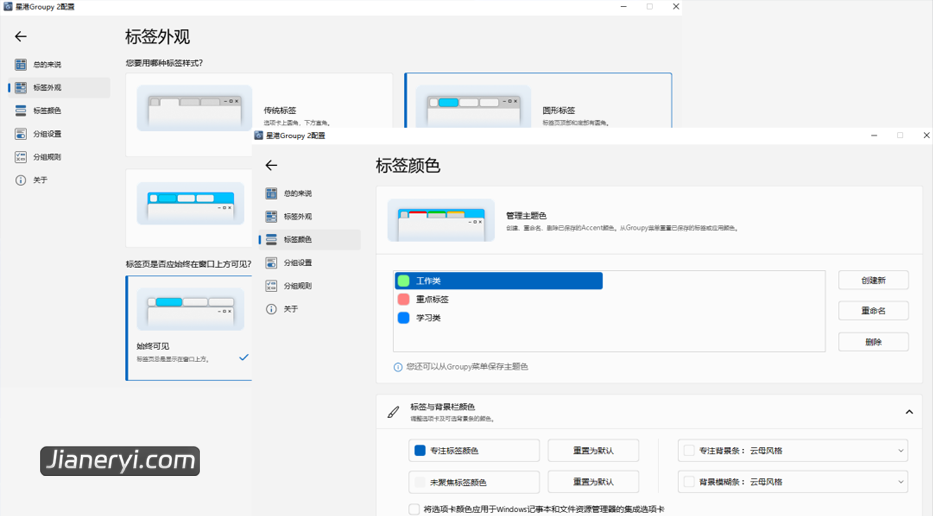Pick 未聚焦标签颜色 color
Viewport: 933px width, 516px height.
point(474,482)
